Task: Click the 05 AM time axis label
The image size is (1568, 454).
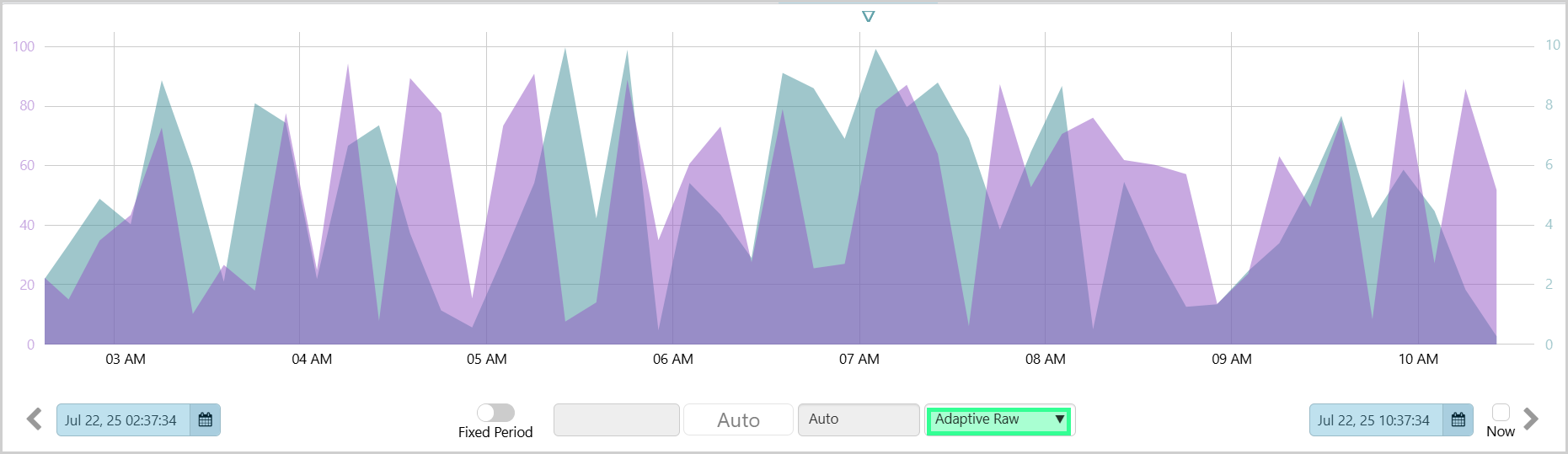Action: [487, 360]
